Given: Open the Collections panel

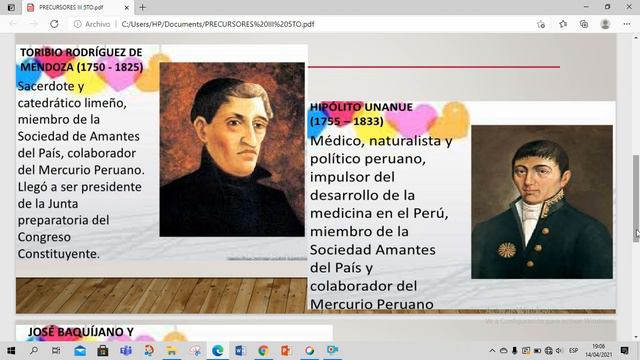Looking at the screenshot, I should pos(584,24).
